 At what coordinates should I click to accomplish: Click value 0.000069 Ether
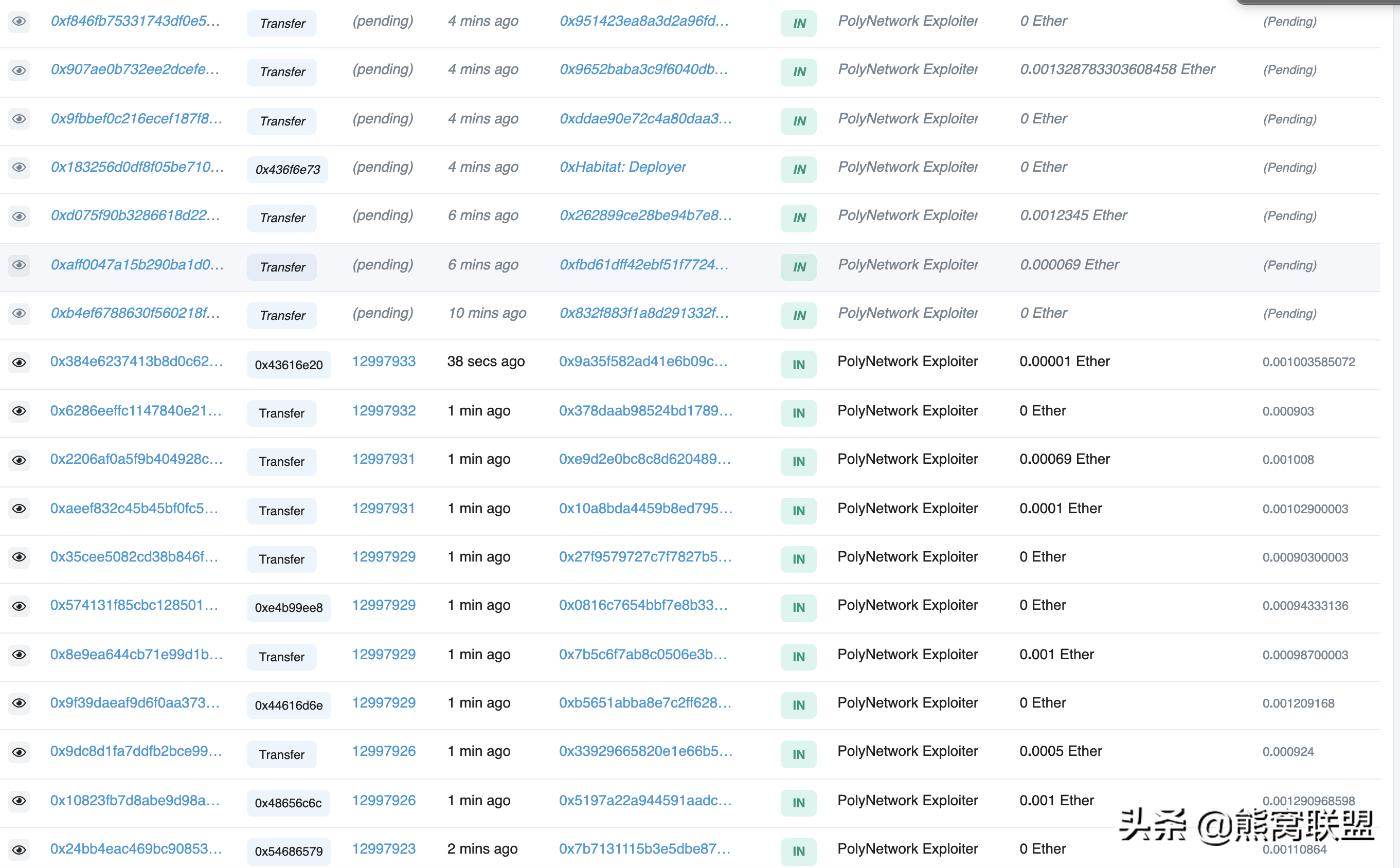(1069, 265)
